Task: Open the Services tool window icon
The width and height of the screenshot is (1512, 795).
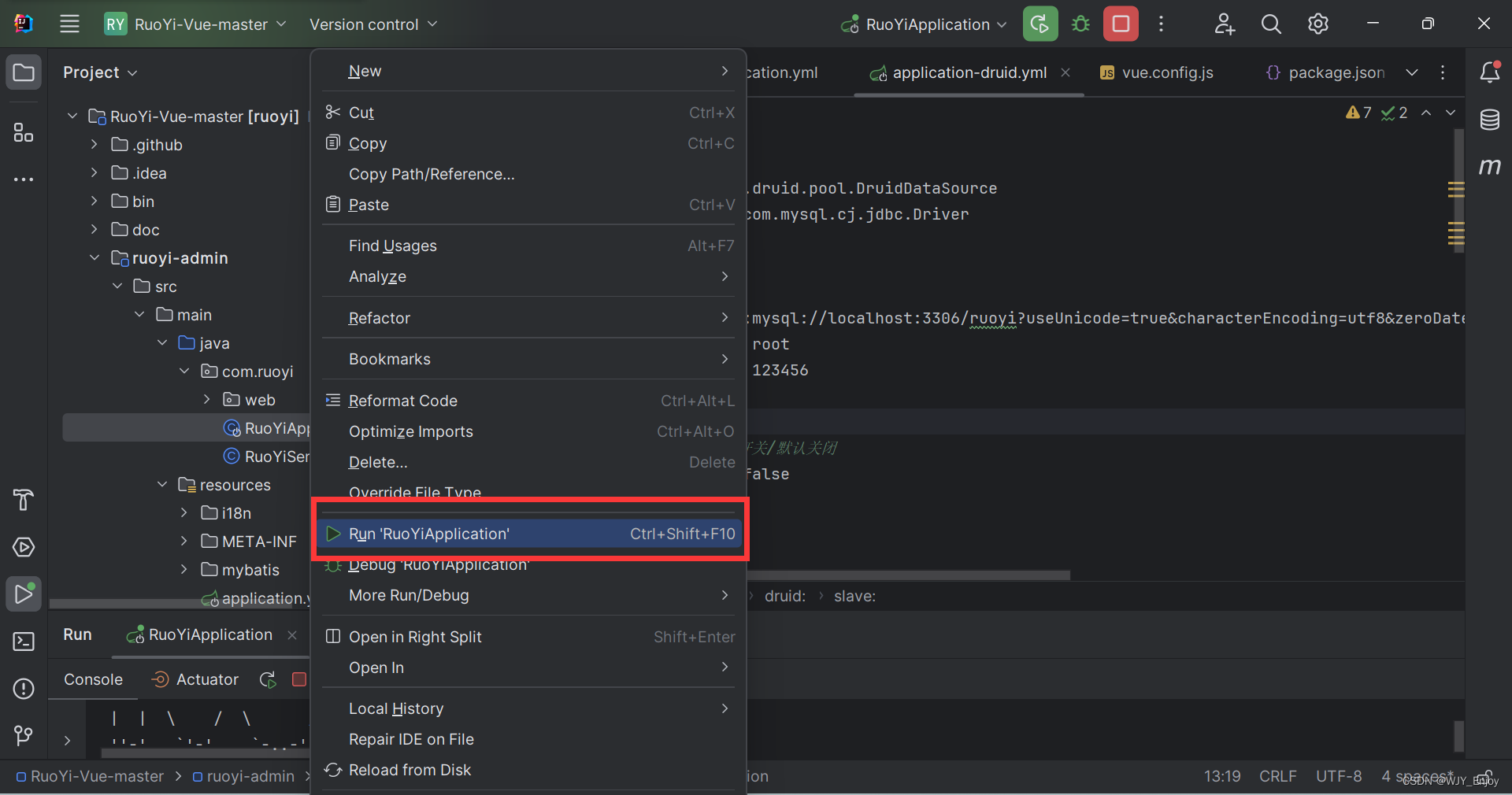Action: [24, 547]
